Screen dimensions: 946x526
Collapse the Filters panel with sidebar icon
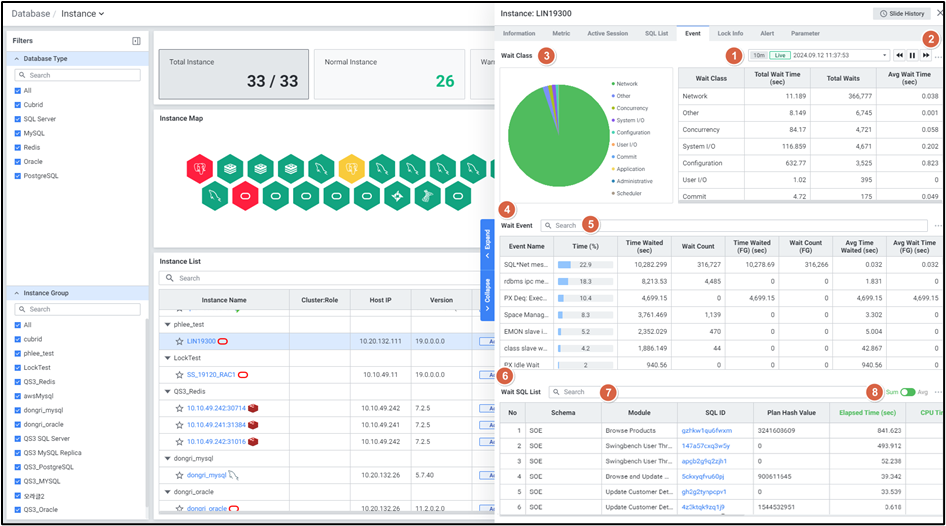[136, 41]
